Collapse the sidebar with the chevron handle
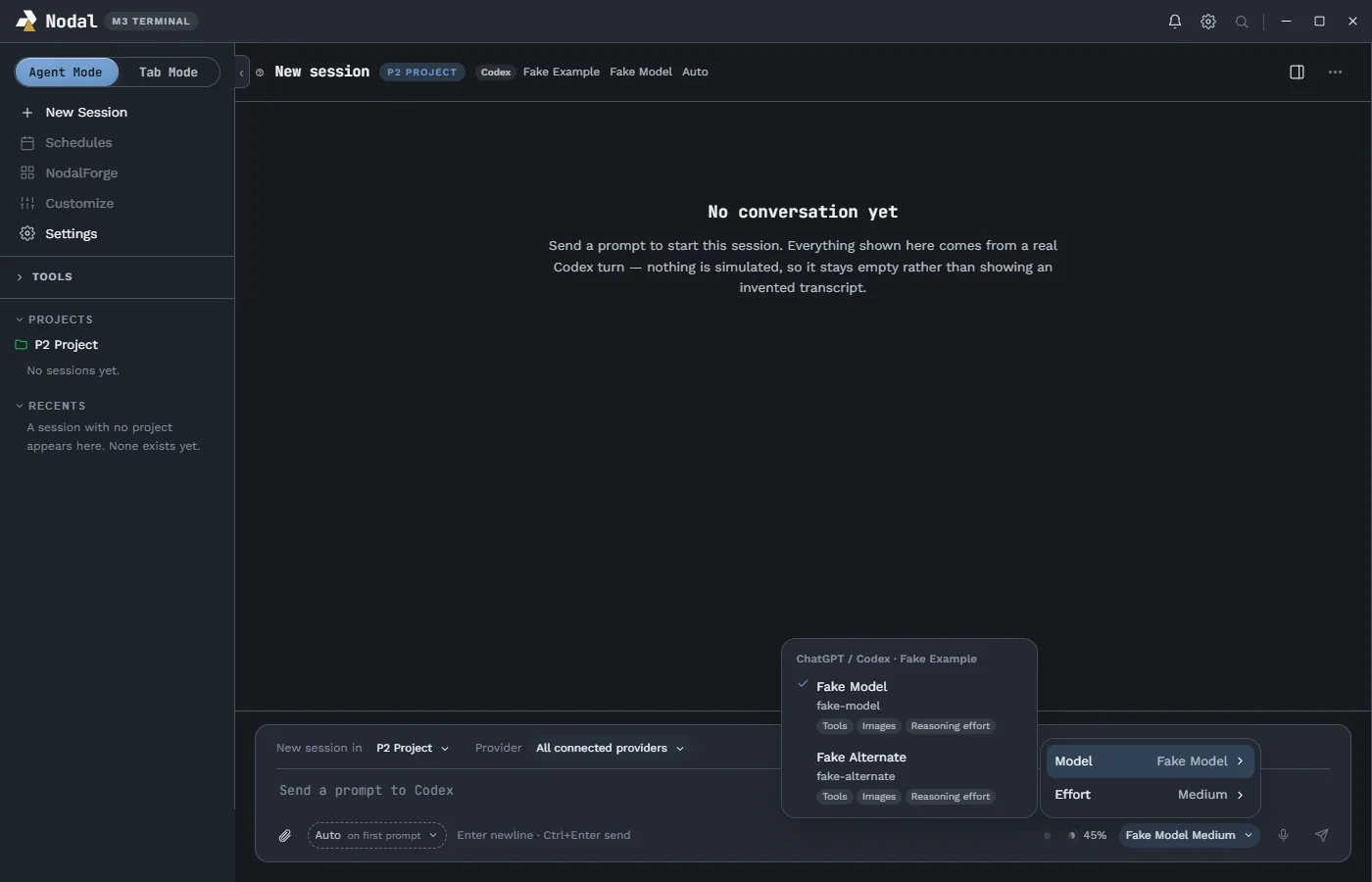The image size is (1372, 882). 241,73
